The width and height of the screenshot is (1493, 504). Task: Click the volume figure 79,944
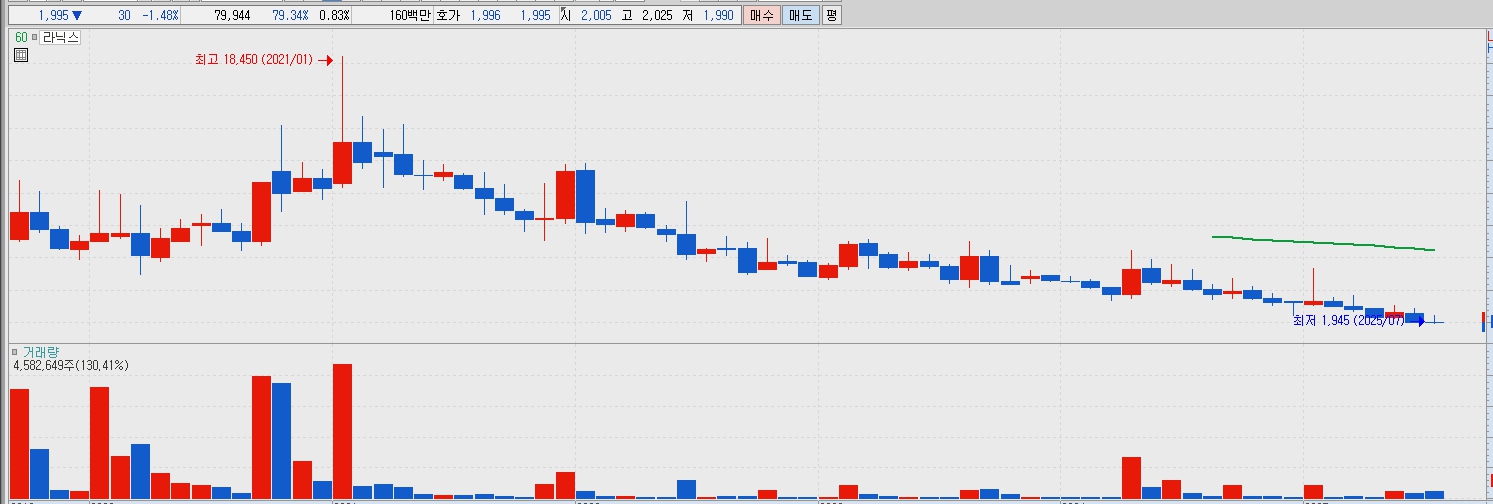pos(232,16)
